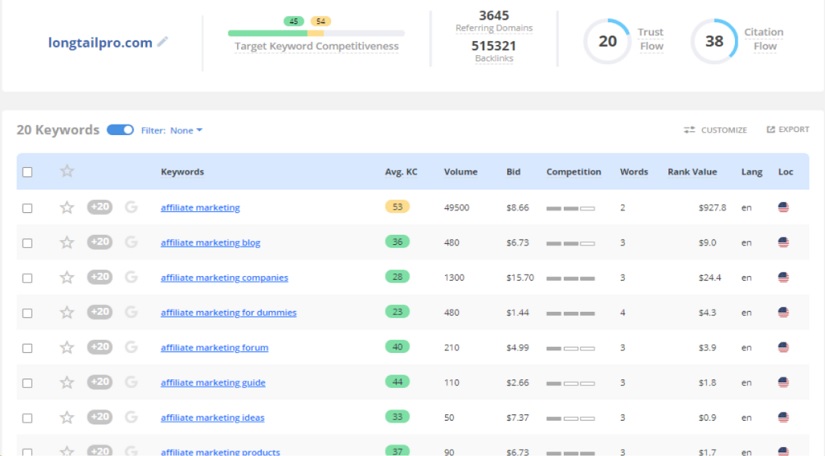Click the Trust Flow circular gauge
Screen dimensions: 825x456
point(607,41)
